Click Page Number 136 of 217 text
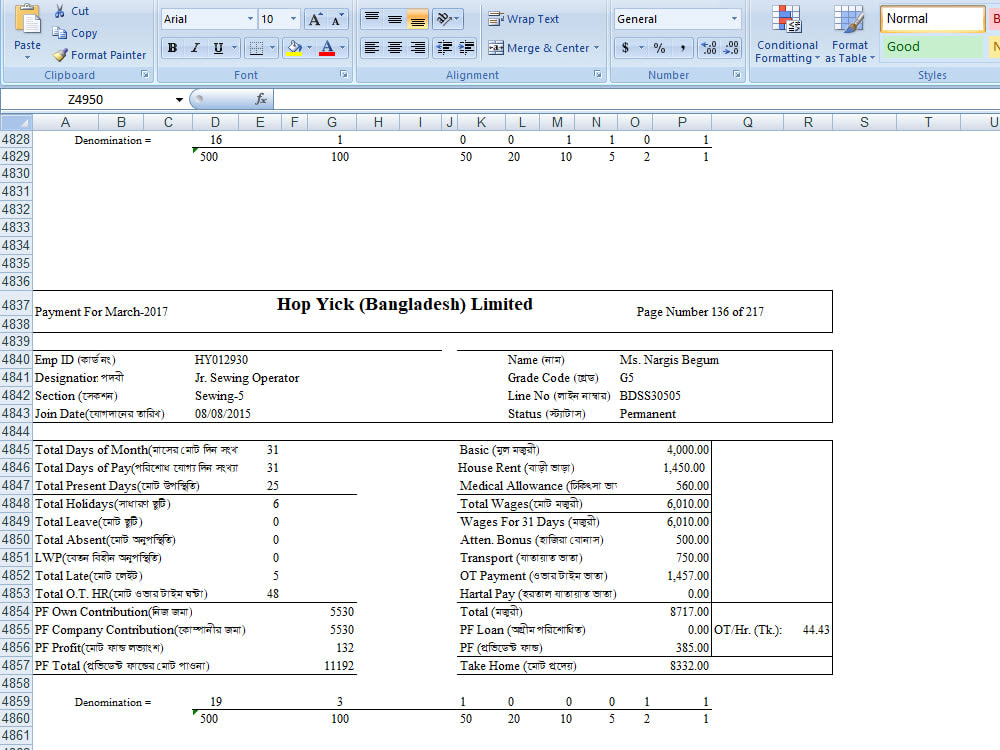This screenshot has width=1000, height=750. [700, 312]
